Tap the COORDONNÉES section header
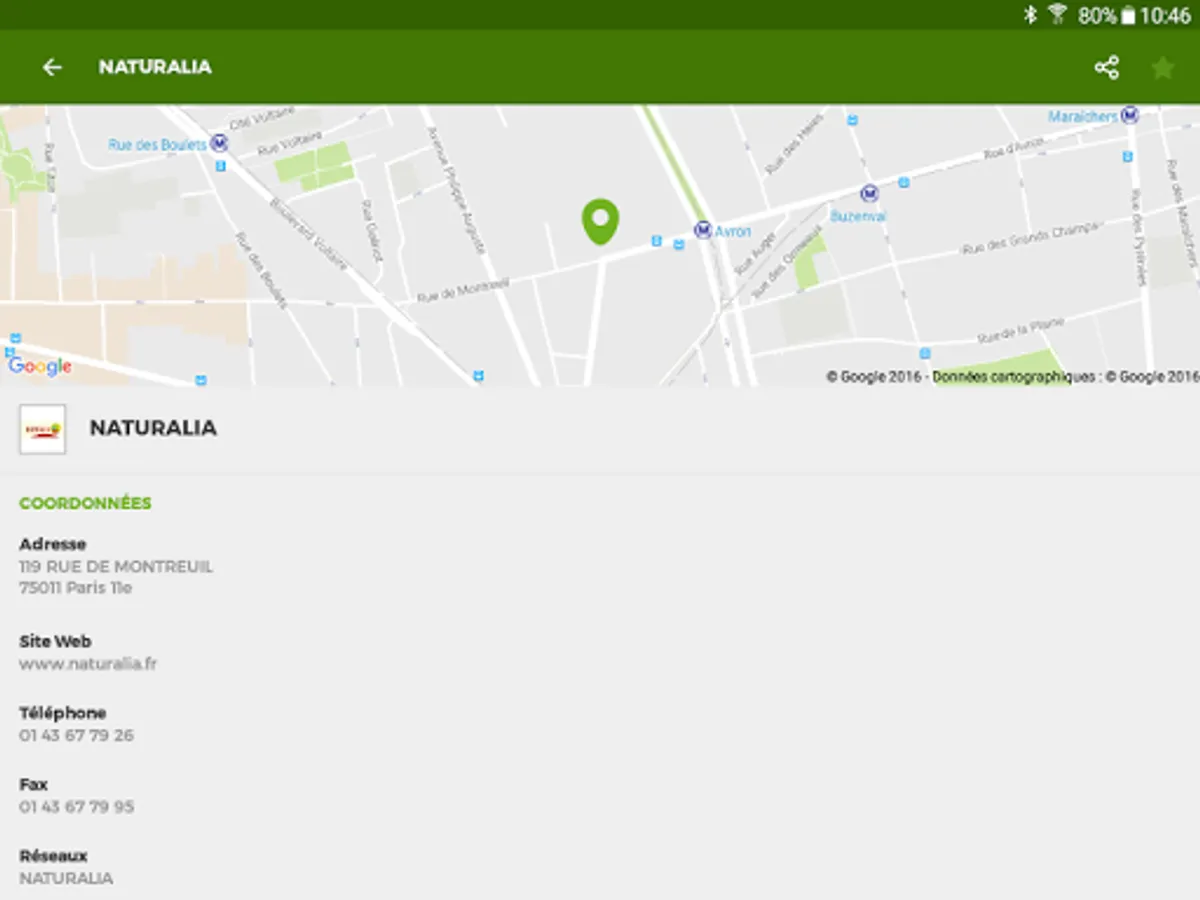This screenshot has height=900, width=1200. coord(85,503)
